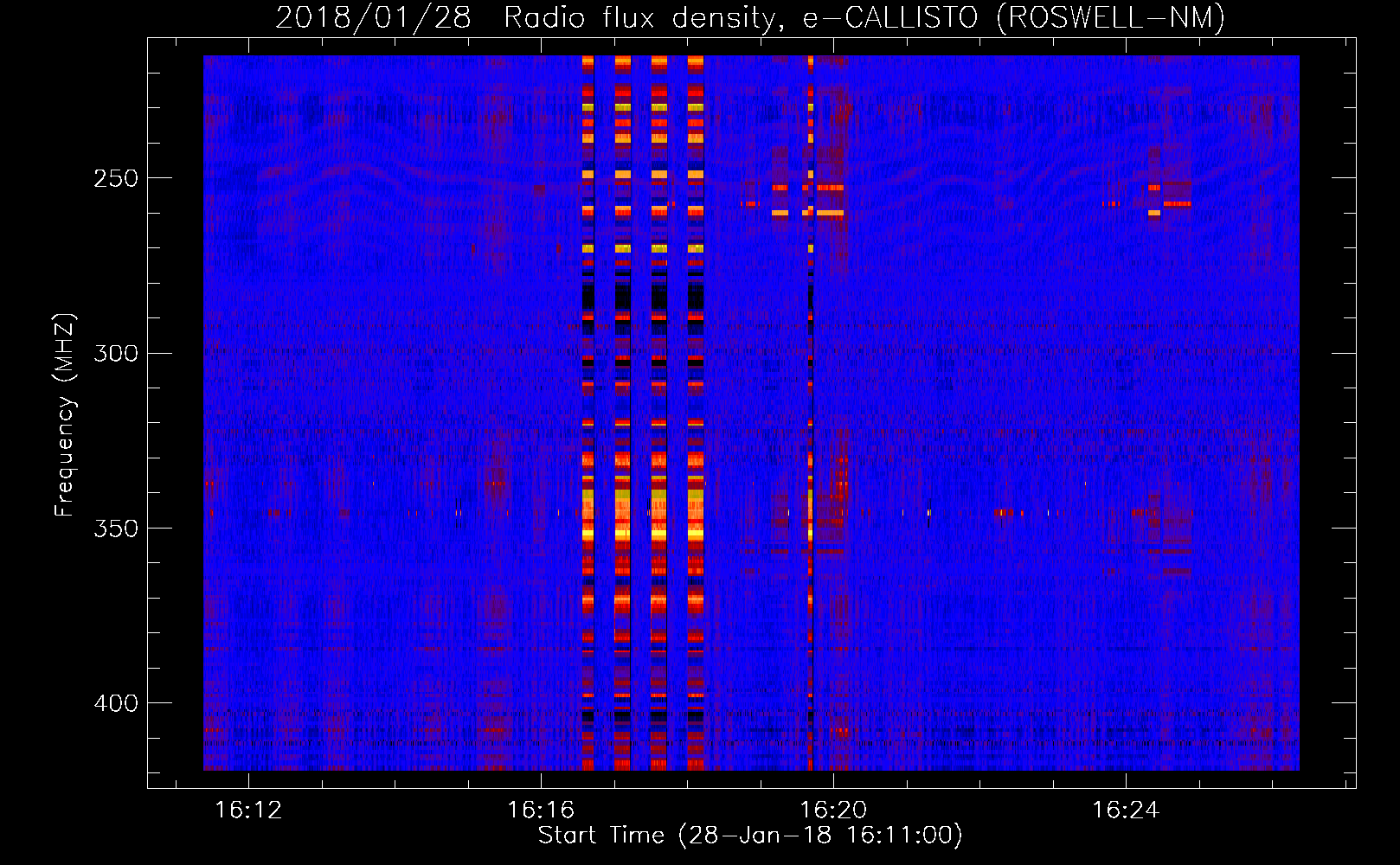Click the 300 frequency tick label
This screenshot has height=865, width=1400.
click(116, 353)
